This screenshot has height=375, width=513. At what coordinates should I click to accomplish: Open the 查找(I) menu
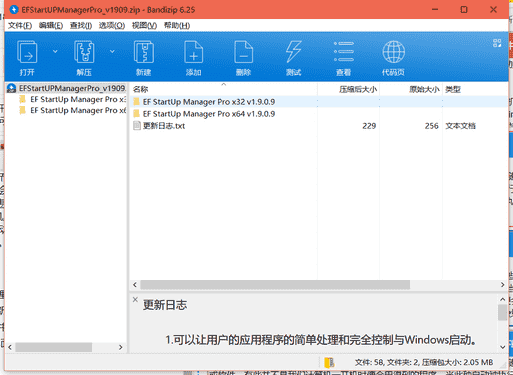81,26
